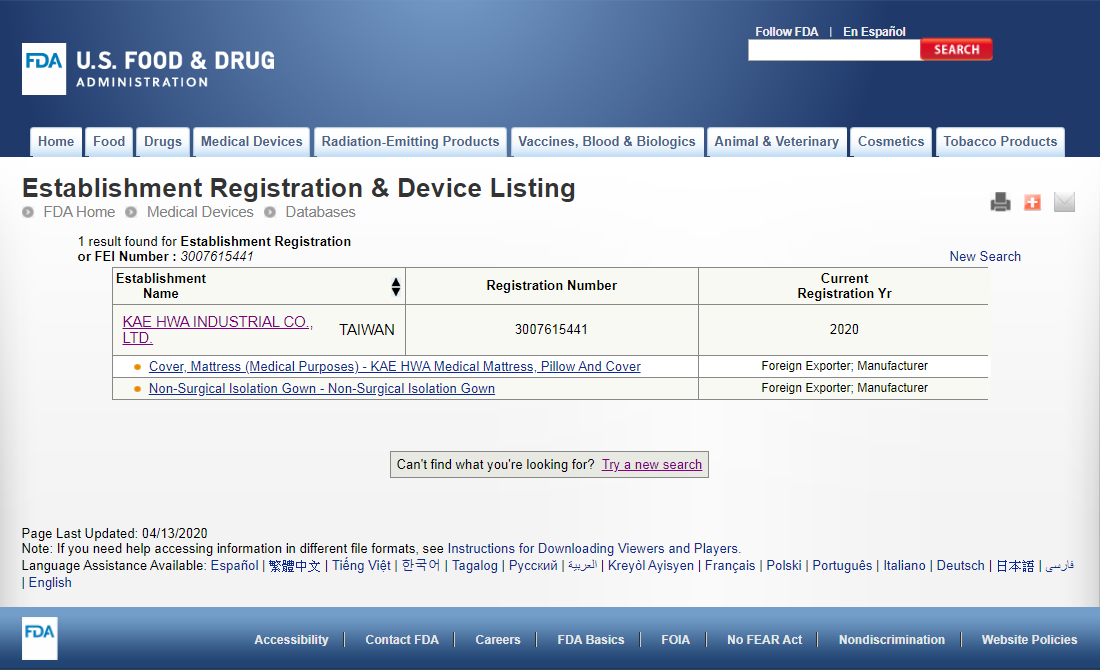Select English language assistance
Screen dimensions: 1100x670
[x=50, y=582]
